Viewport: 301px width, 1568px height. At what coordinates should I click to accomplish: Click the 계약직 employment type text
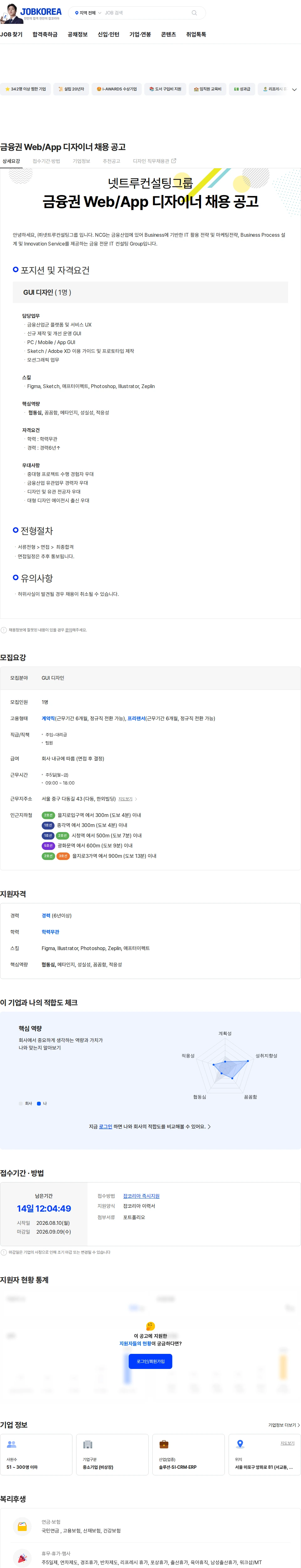tap(48, 718)
